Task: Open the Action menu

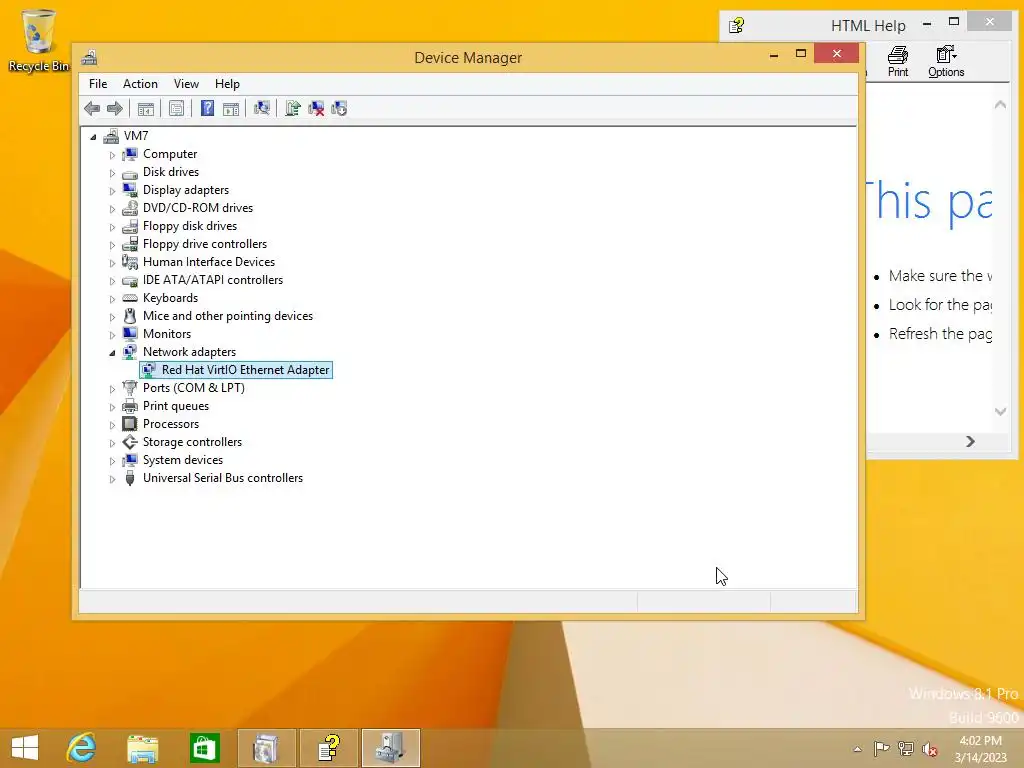Action: [140, 84]
